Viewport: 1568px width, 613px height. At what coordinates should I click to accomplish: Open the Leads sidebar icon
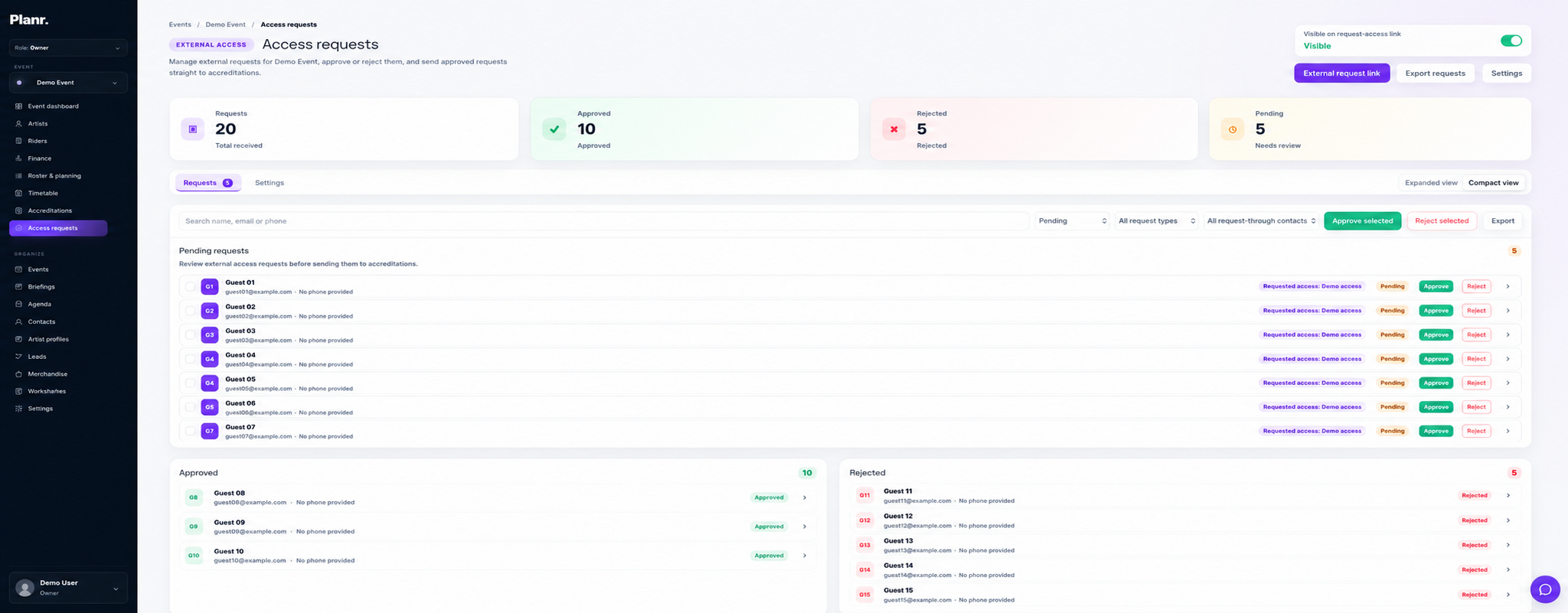pos(19,357)
